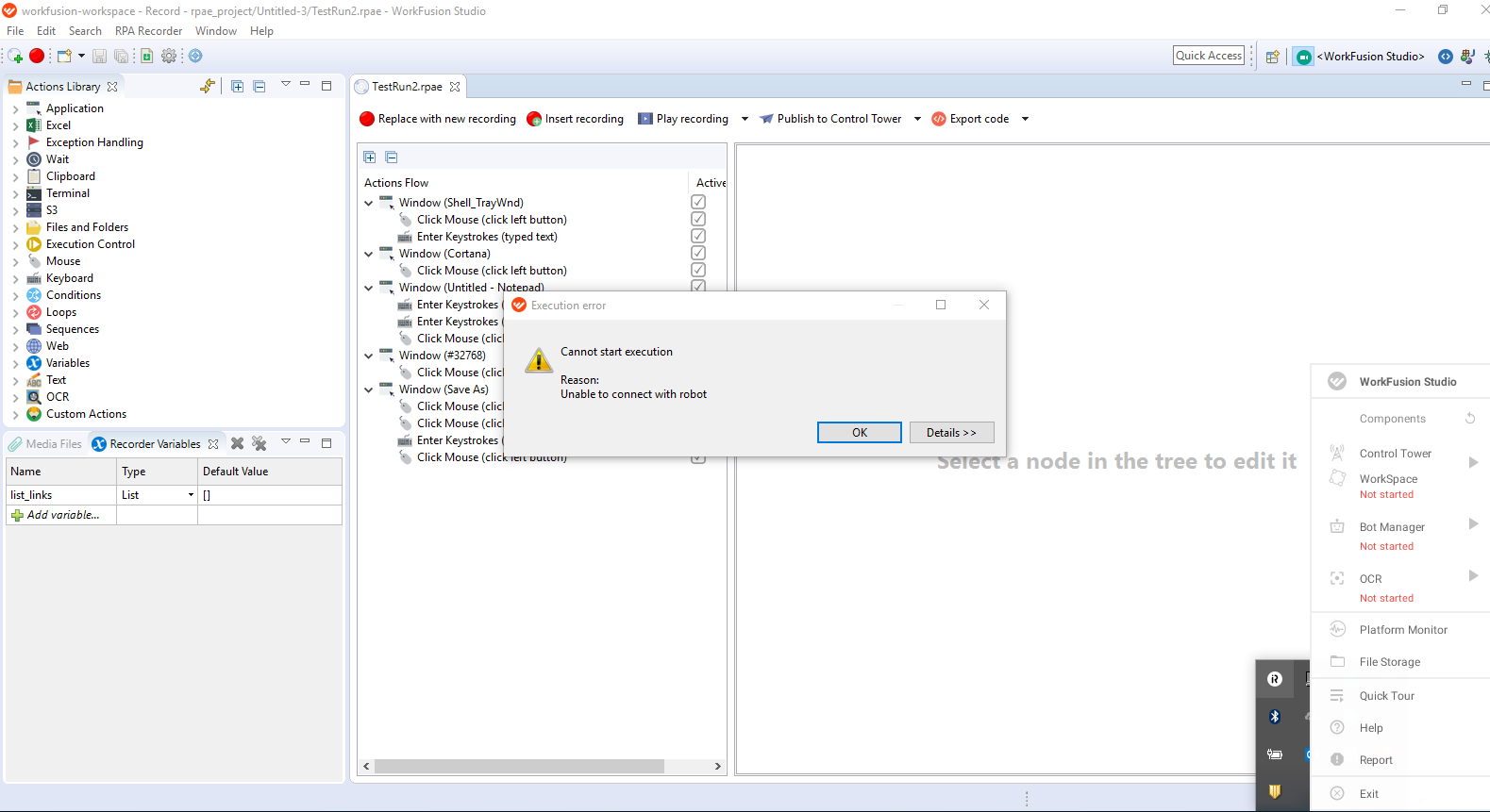Expand the Exception Handling category
1490x812 pixels.
point(15,142)
